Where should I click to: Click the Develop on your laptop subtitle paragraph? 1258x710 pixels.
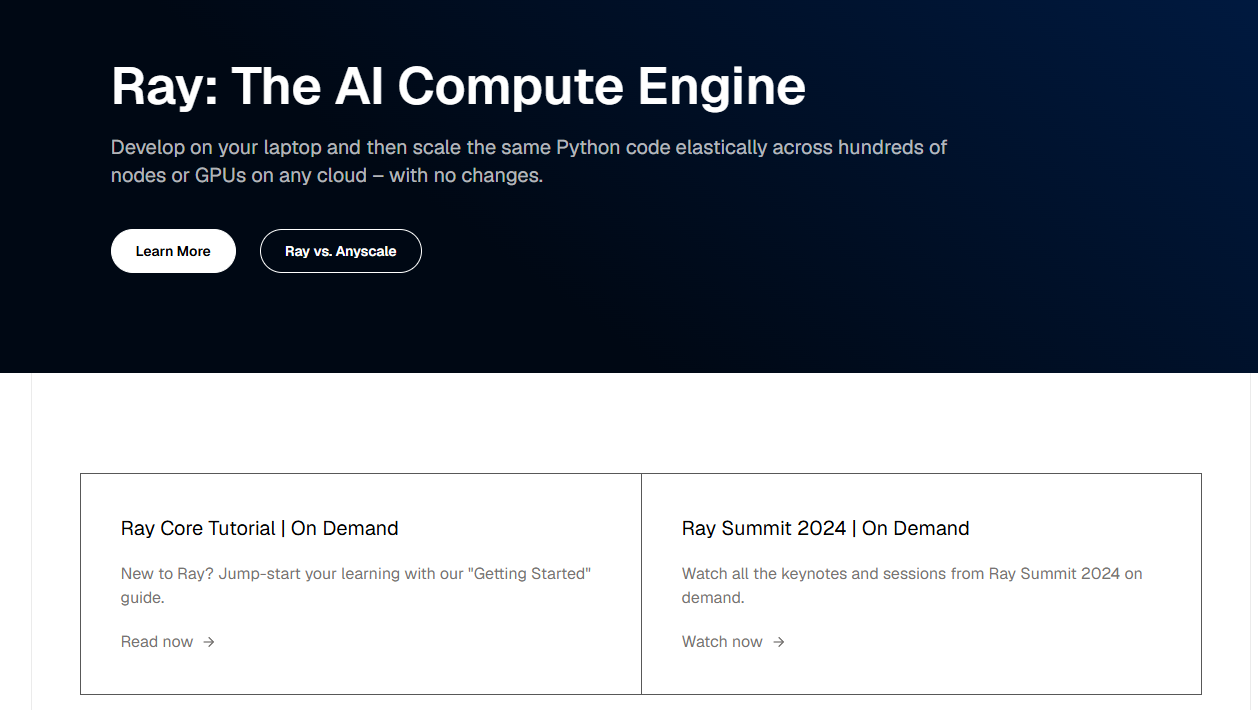pyautogui.click(x=529, y=161)
